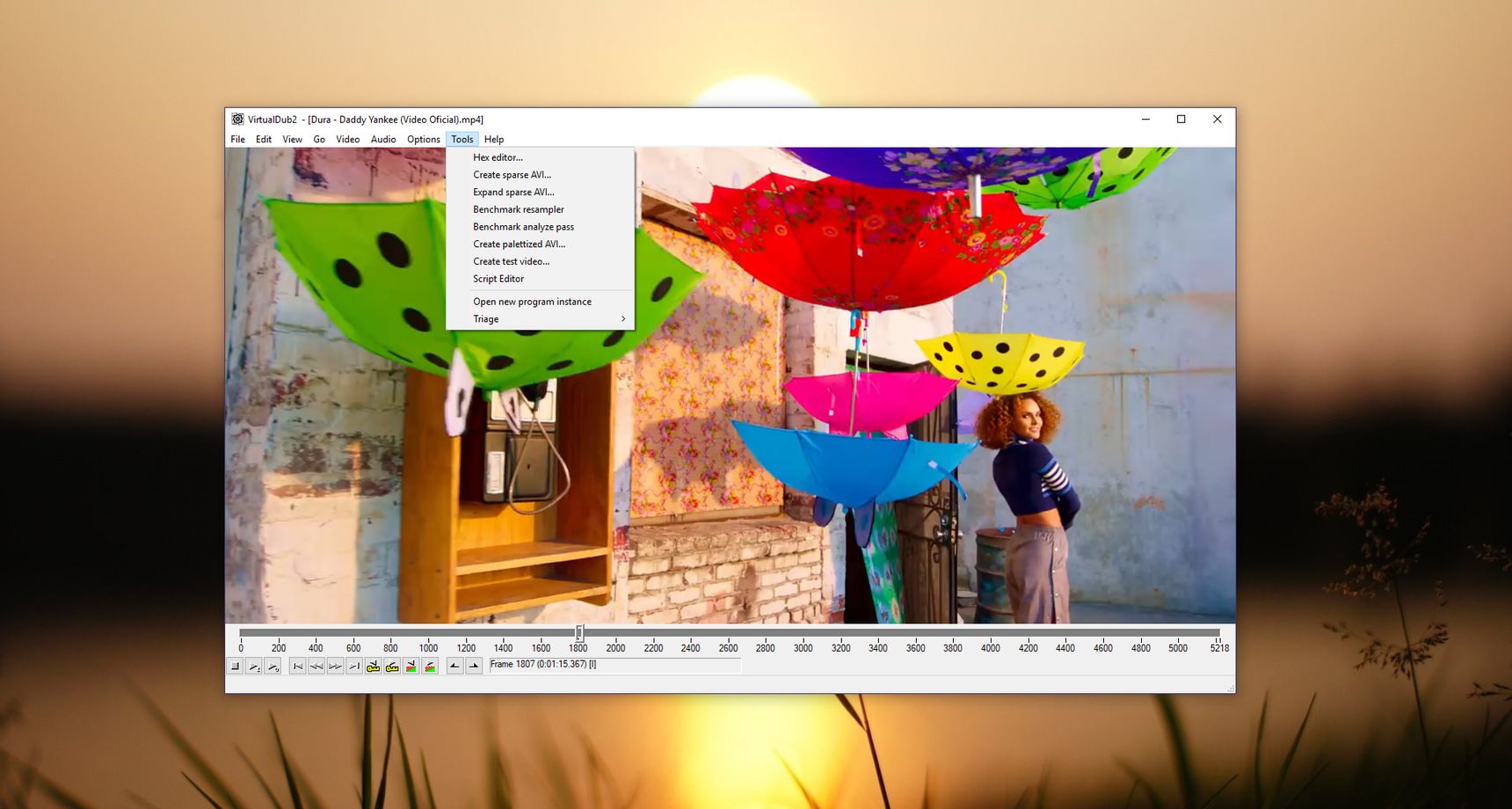Start input playback from the toolbar
1512x809 pixels.
(254, 666)
